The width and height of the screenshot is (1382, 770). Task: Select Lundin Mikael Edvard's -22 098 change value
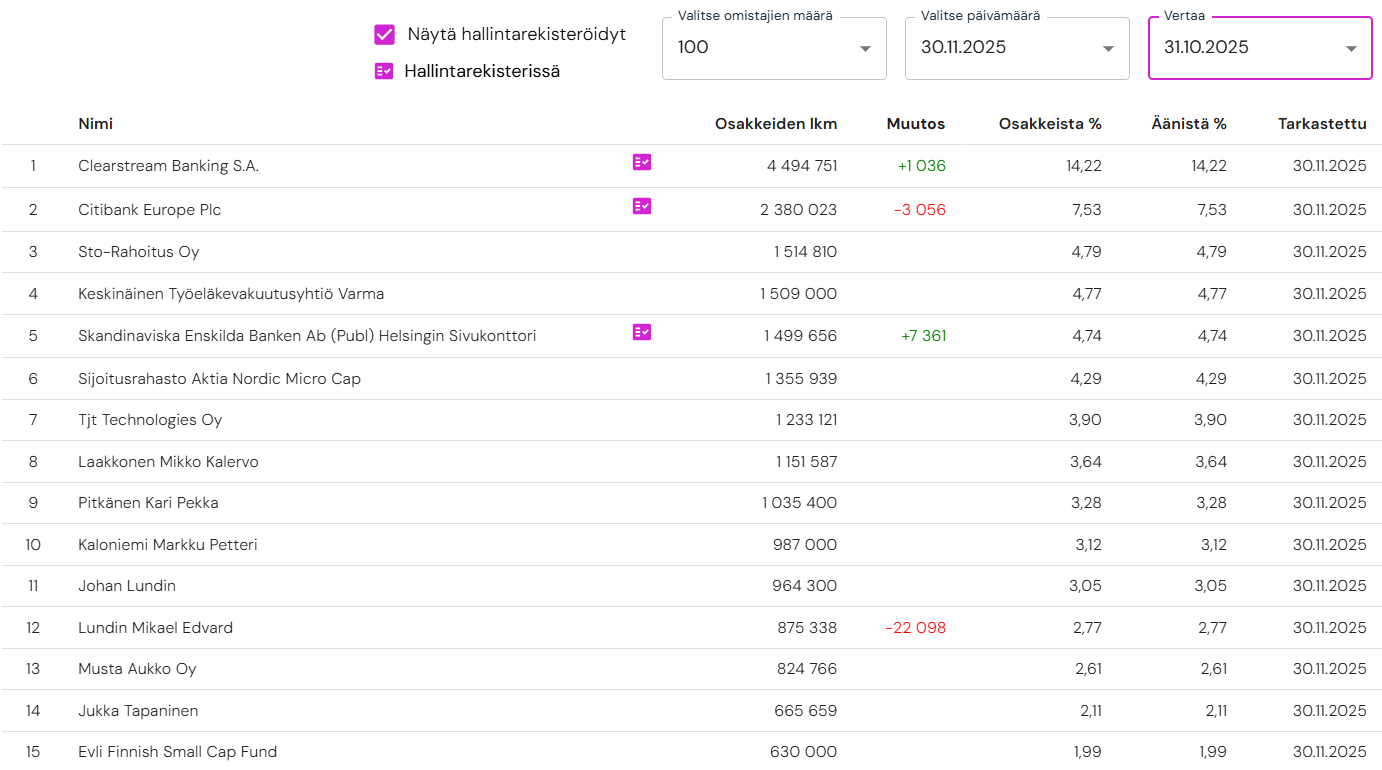pos(915,628)
